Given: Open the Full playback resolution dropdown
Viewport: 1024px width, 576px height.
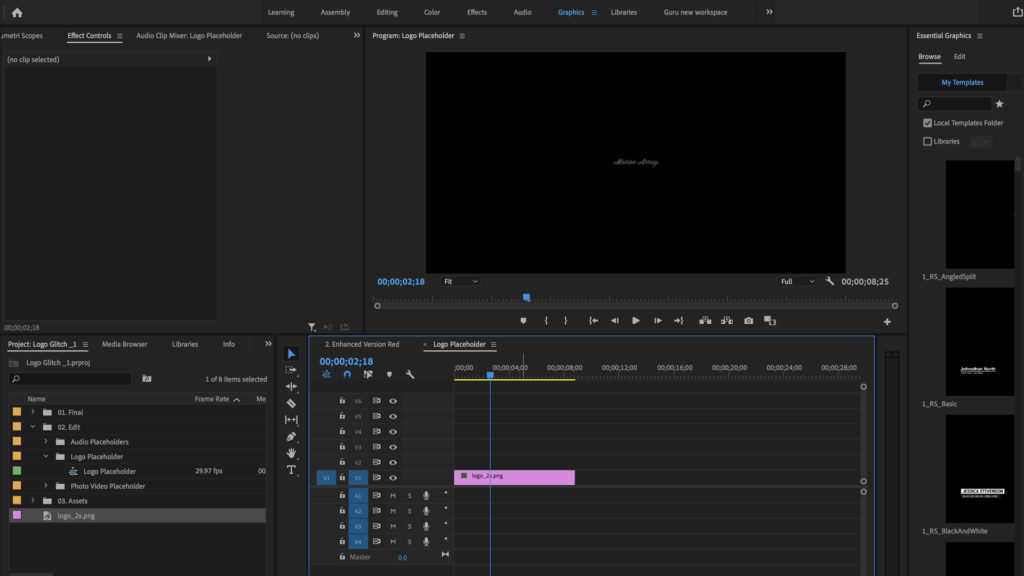Looking at the screenshot, I should click(795, 281).
